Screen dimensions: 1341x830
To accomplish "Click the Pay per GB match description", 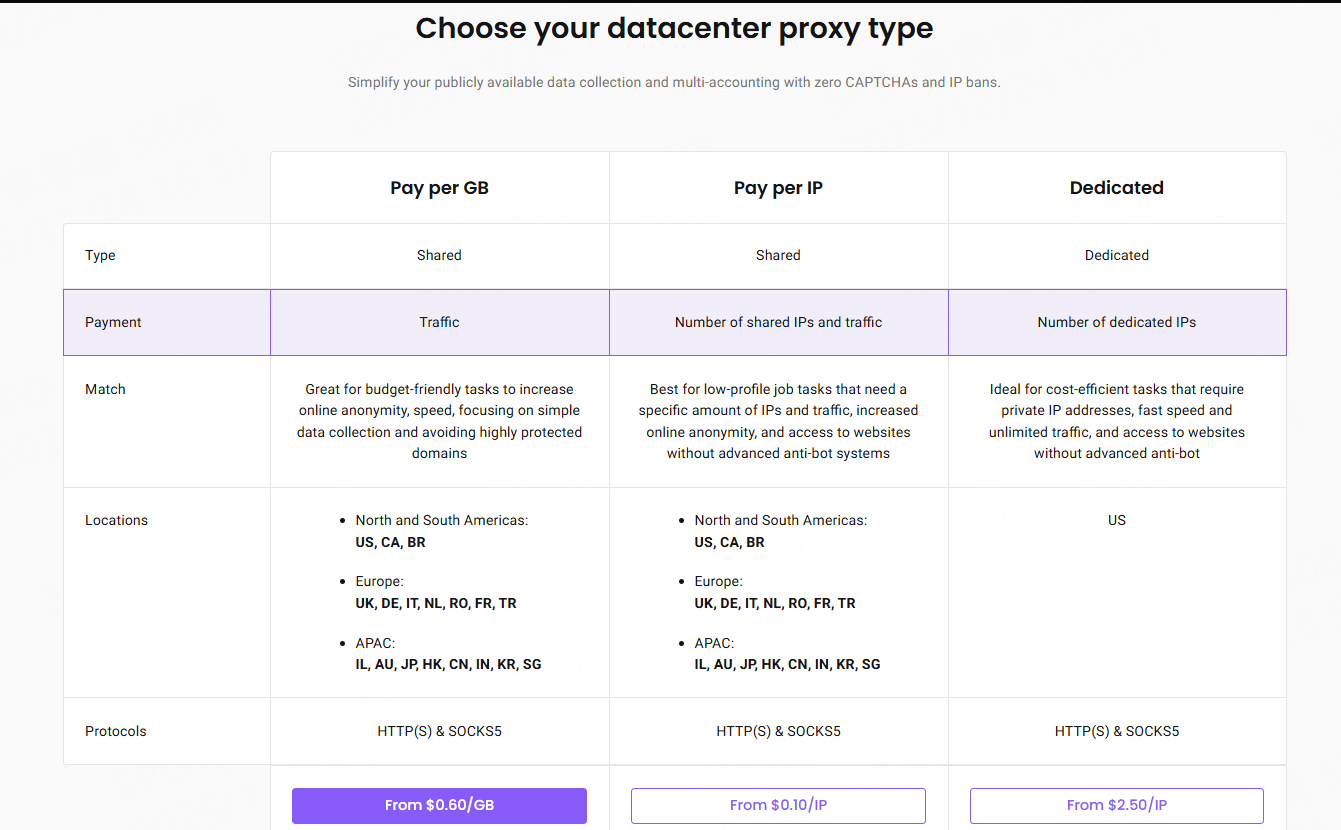I will click(439, 421).
